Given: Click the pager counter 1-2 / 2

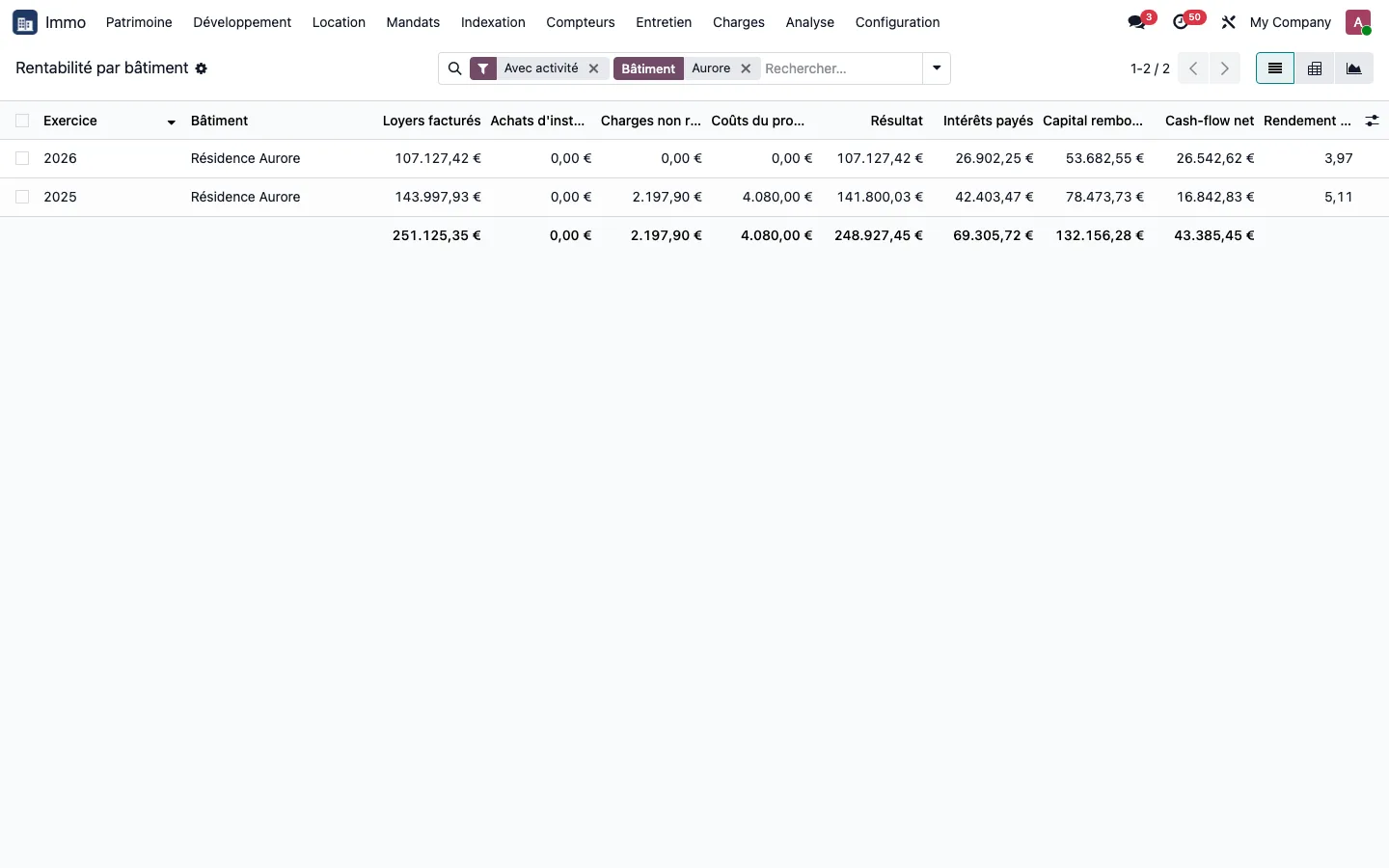Looking at the screenshot, I should coord(1150,68).
